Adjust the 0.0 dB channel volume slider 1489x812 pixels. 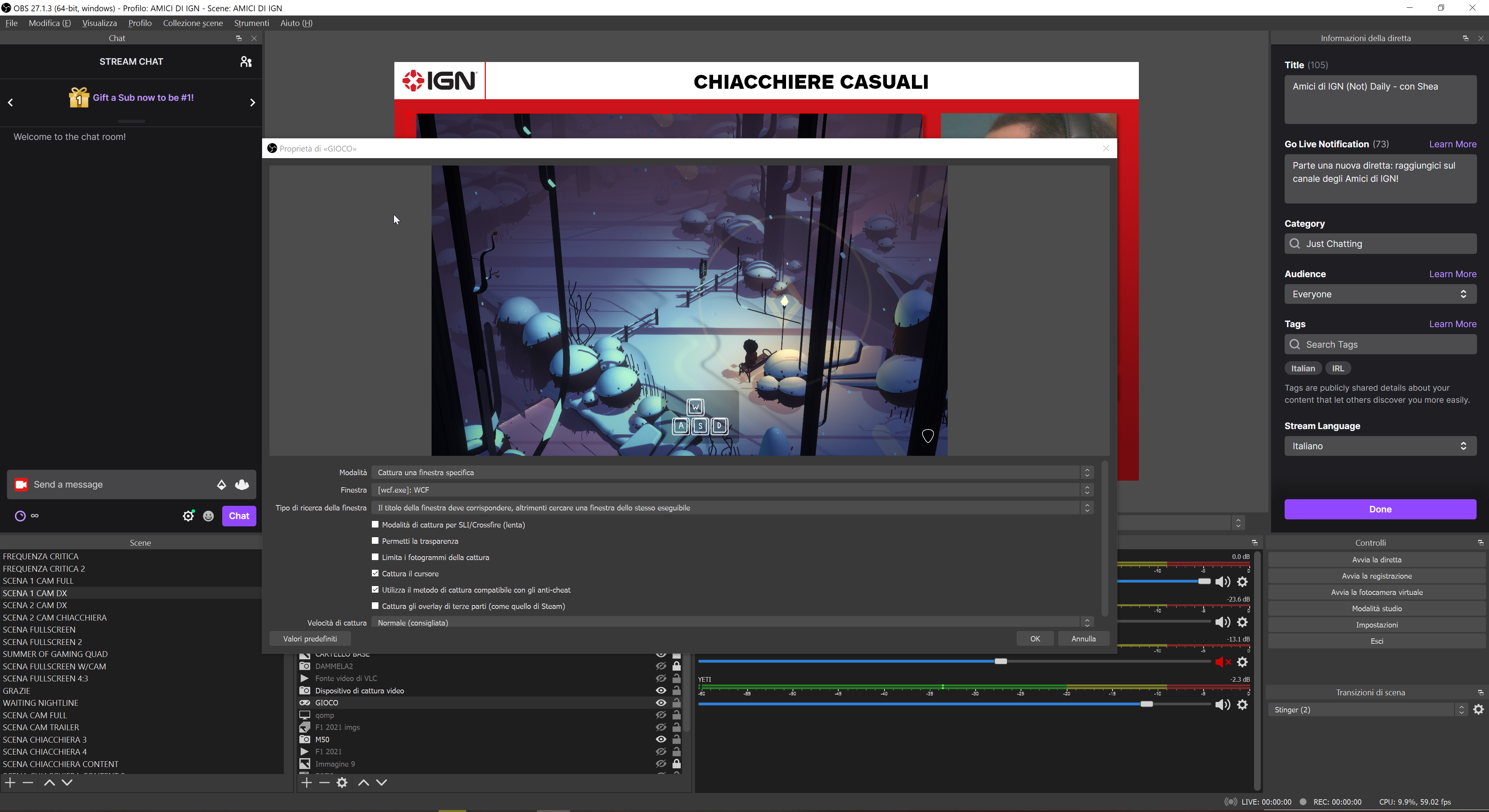click(1204, 581)
